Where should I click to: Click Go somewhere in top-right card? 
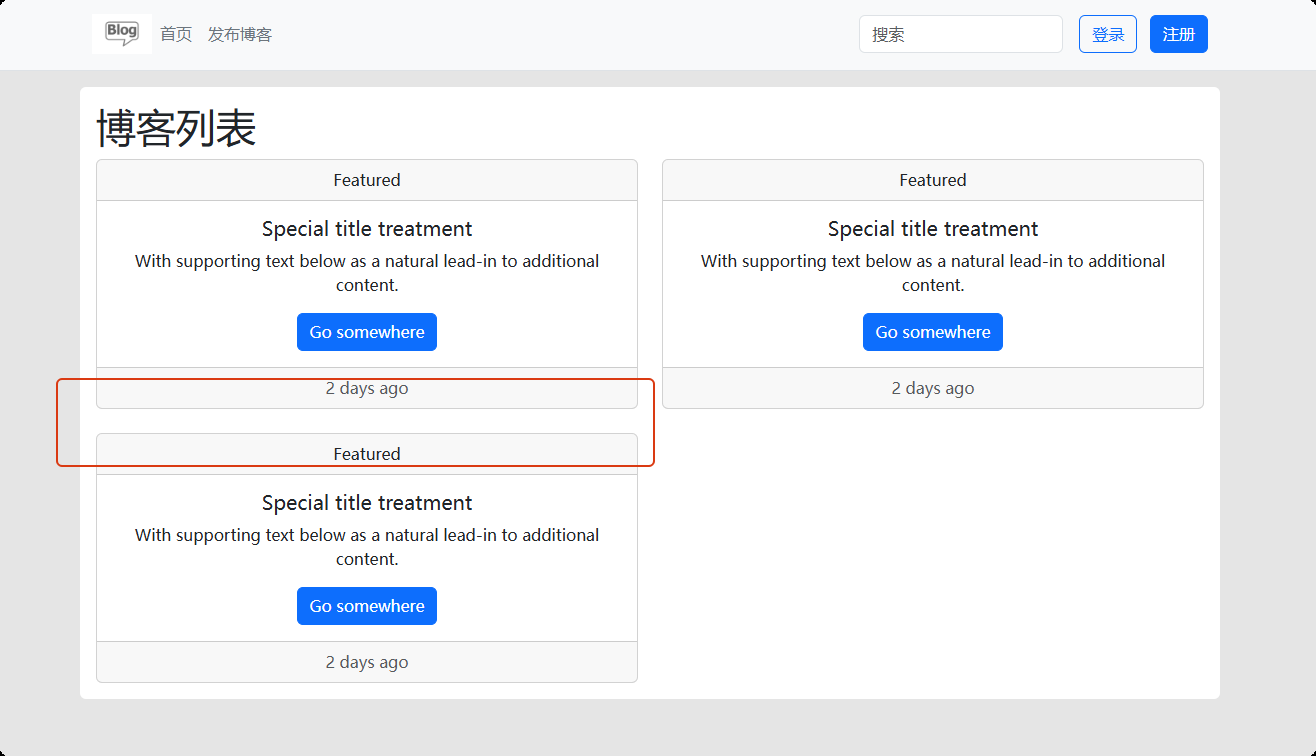[x=932, y=332]
